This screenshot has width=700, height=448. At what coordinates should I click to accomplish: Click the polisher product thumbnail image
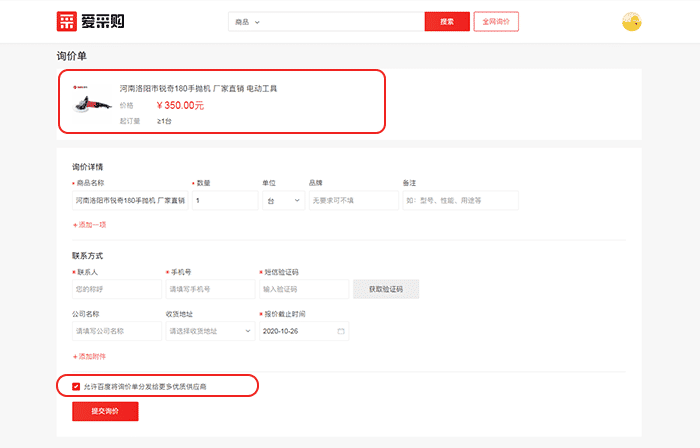[x=90, y=102]
